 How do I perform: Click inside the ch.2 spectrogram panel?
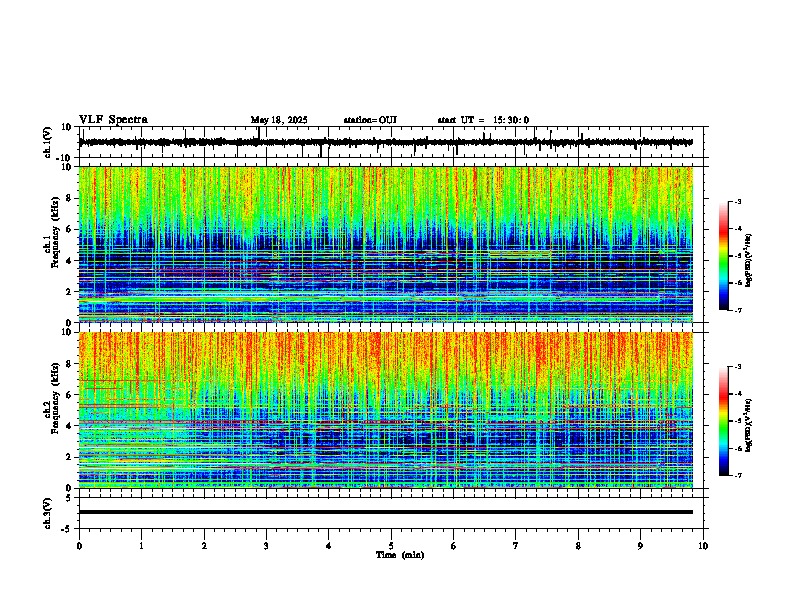tap(386, 410)
